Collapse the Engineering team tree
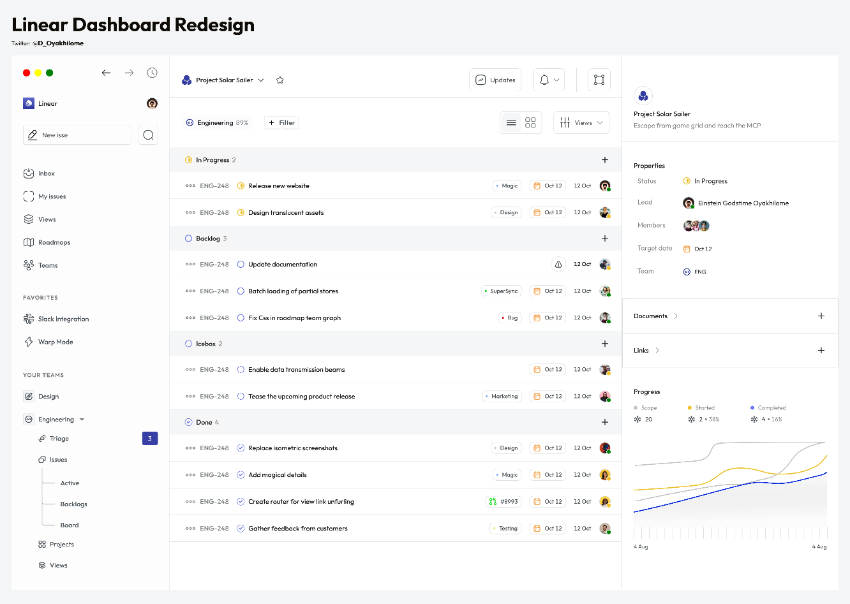Image resolution: width=850 pixels, height=604 pixels. [82, 420]
